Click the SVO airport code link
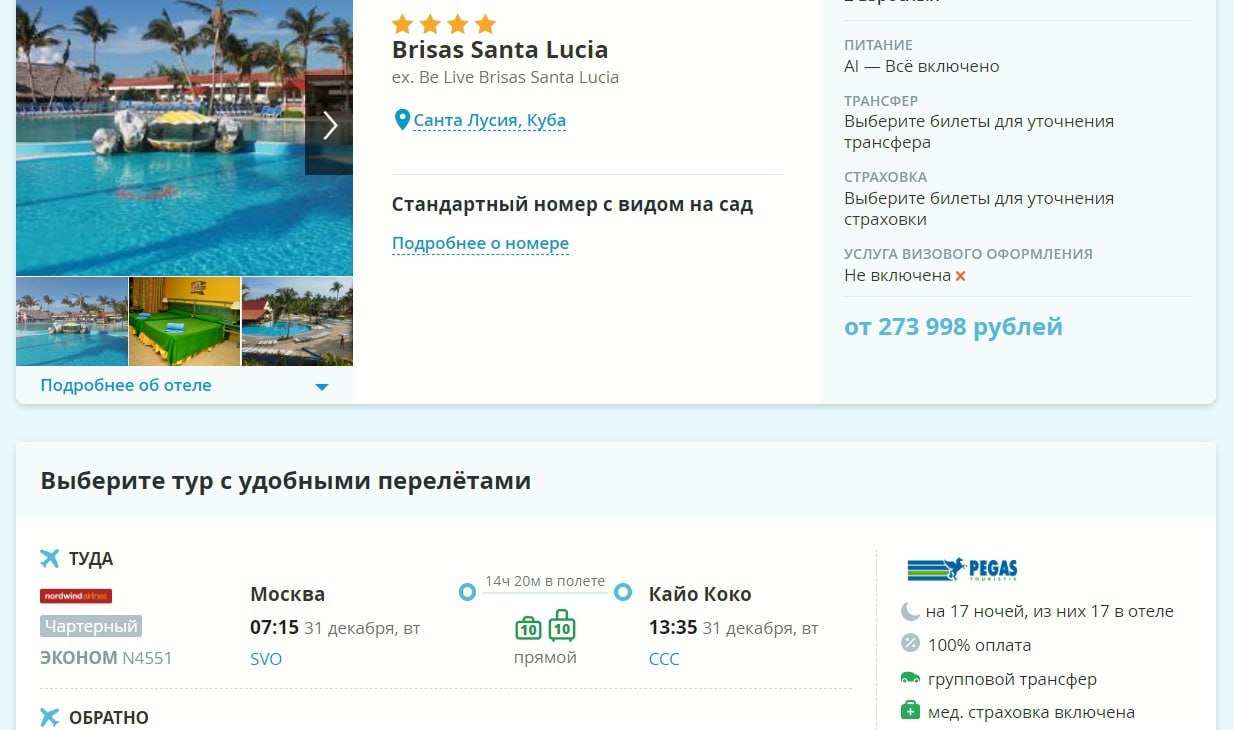The width and height of the screenshot is (1234, 730). (x=266, y=659)
